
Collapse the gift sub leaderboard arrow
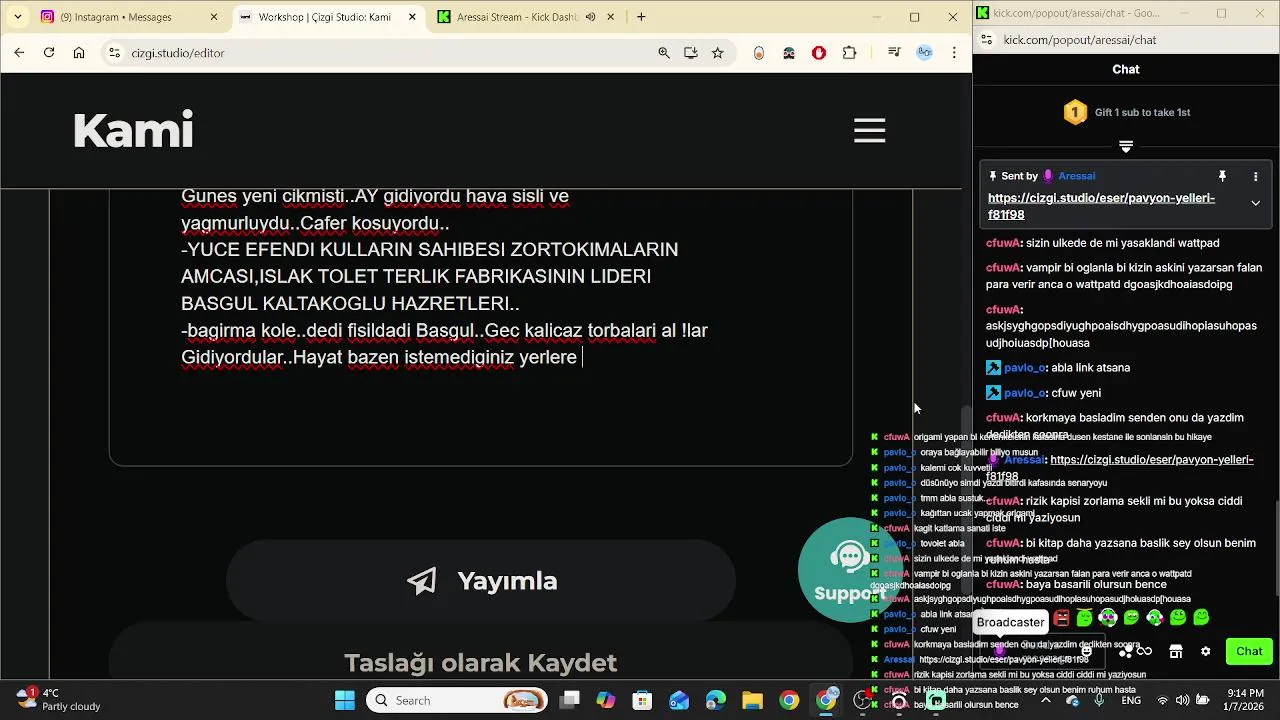pos(1126,147)
